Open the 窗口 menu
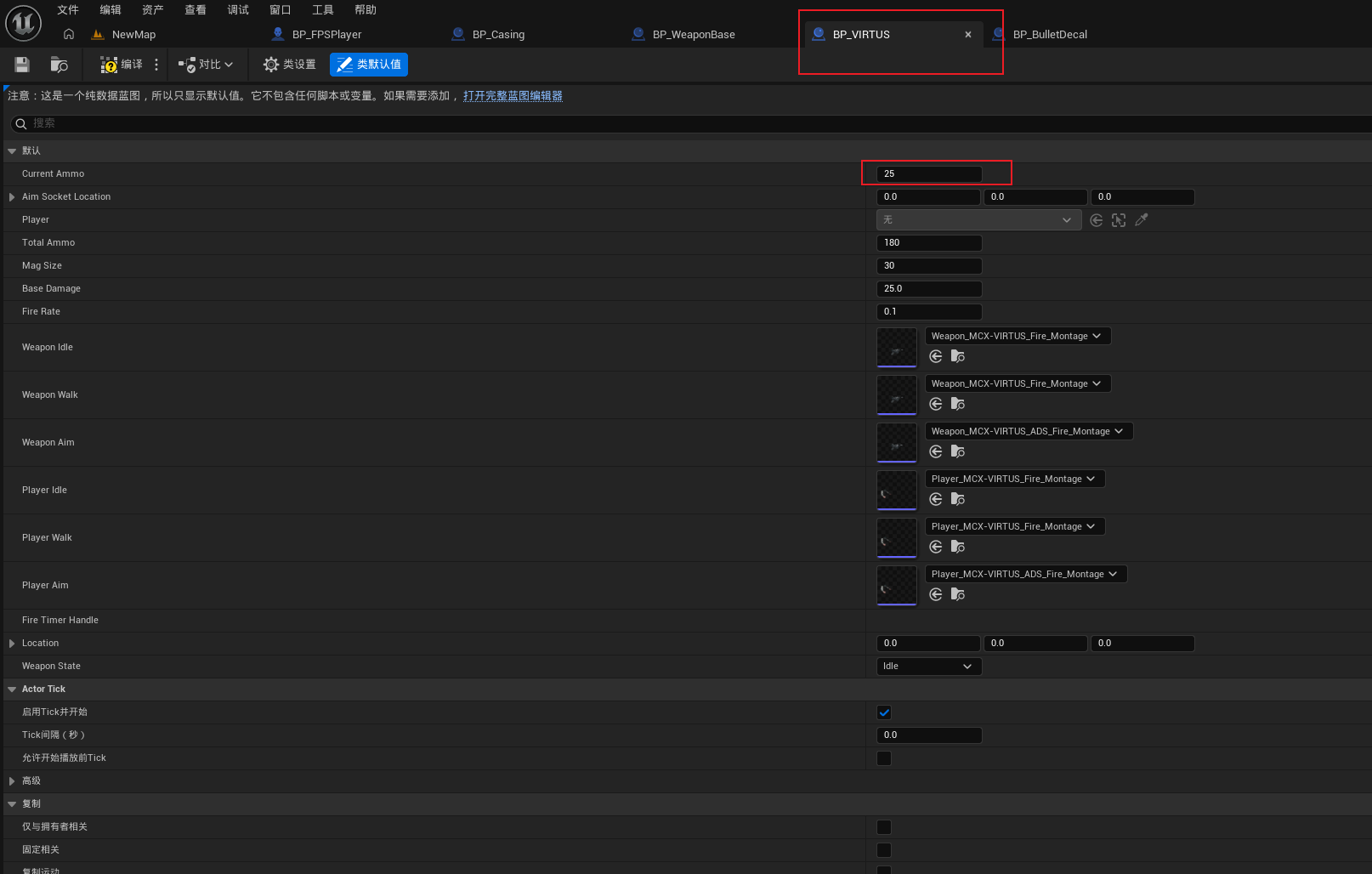 coord(281,10)
